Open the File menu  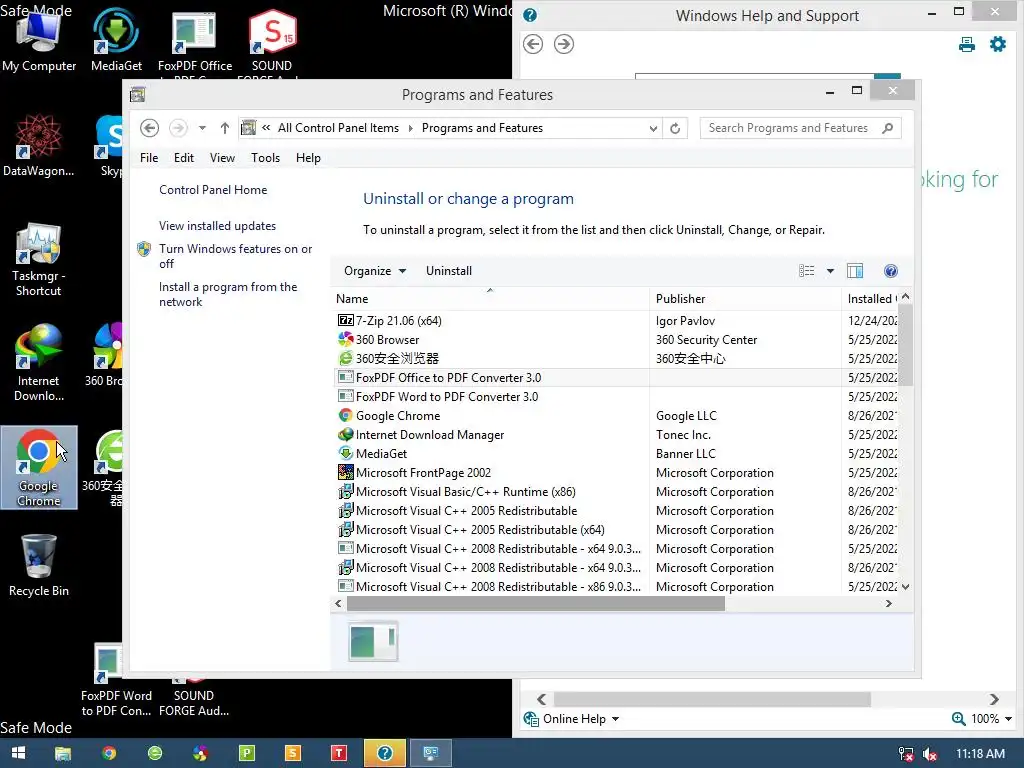[x=149, y=158]
